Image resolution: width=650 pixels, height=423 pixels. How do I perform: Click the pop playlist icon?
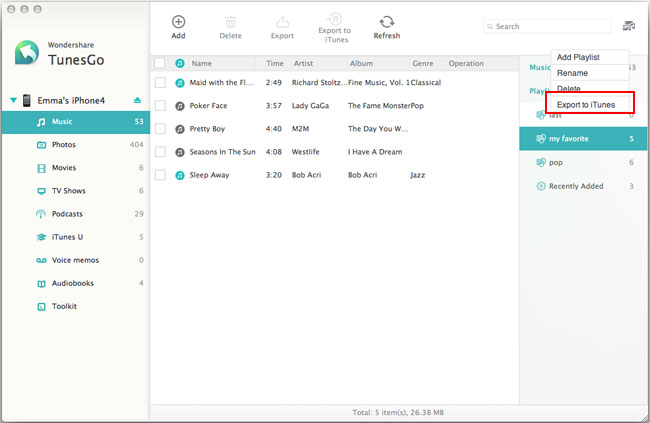(541, 162)
